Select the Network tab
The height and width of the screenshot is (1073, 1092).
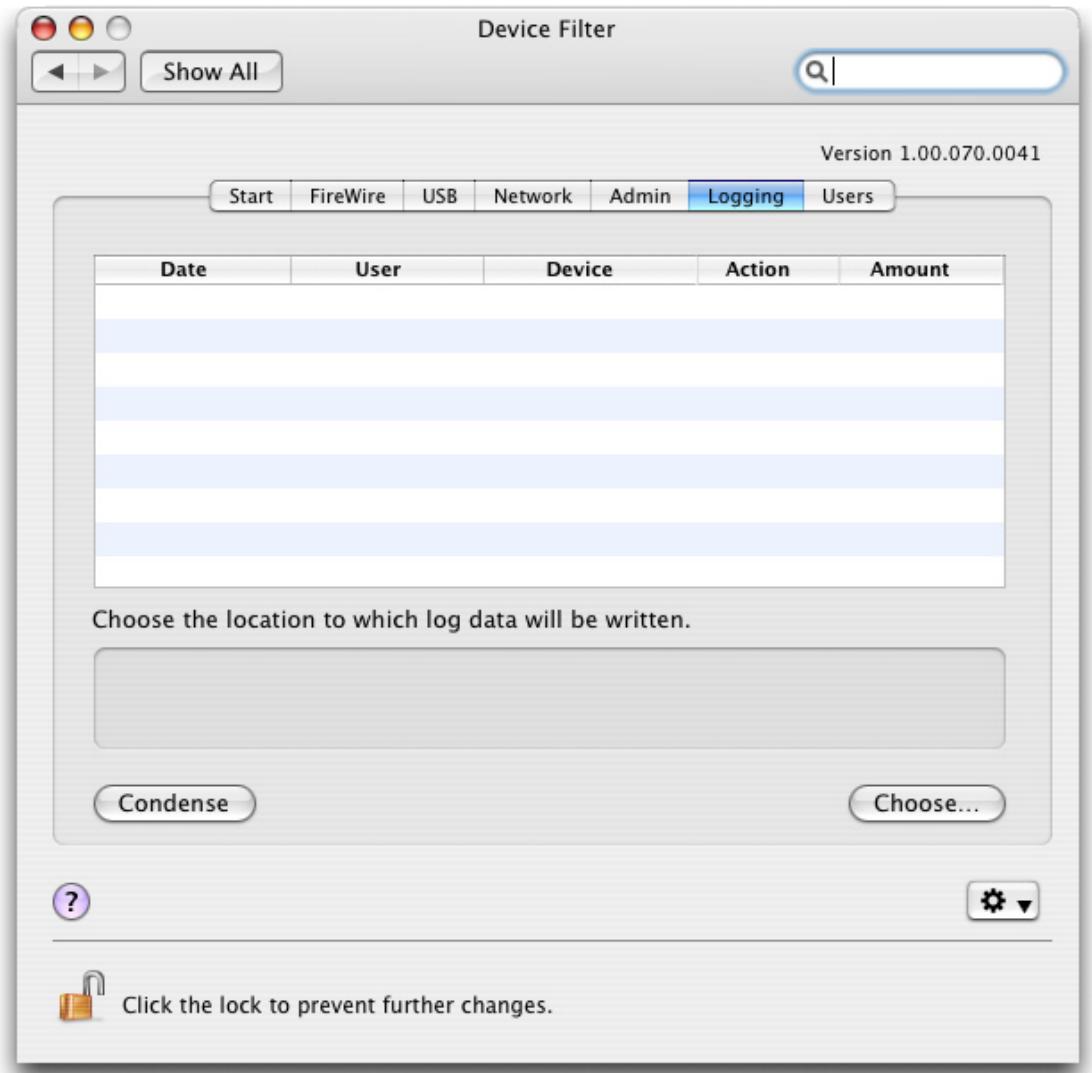pos(533,196)
